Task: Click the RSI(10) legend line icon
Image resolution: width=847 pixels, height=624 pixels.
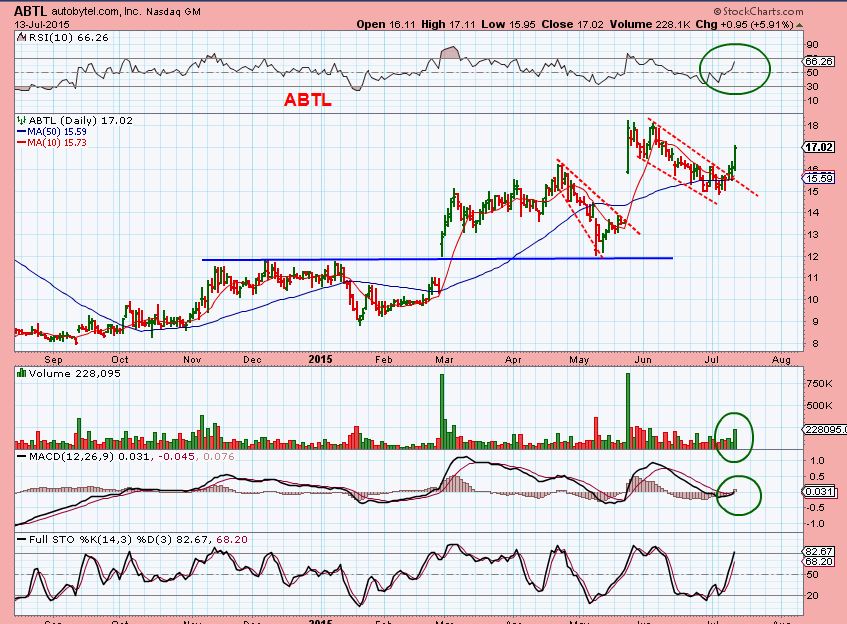Action: pyautogui.click(x=21, y=37)
